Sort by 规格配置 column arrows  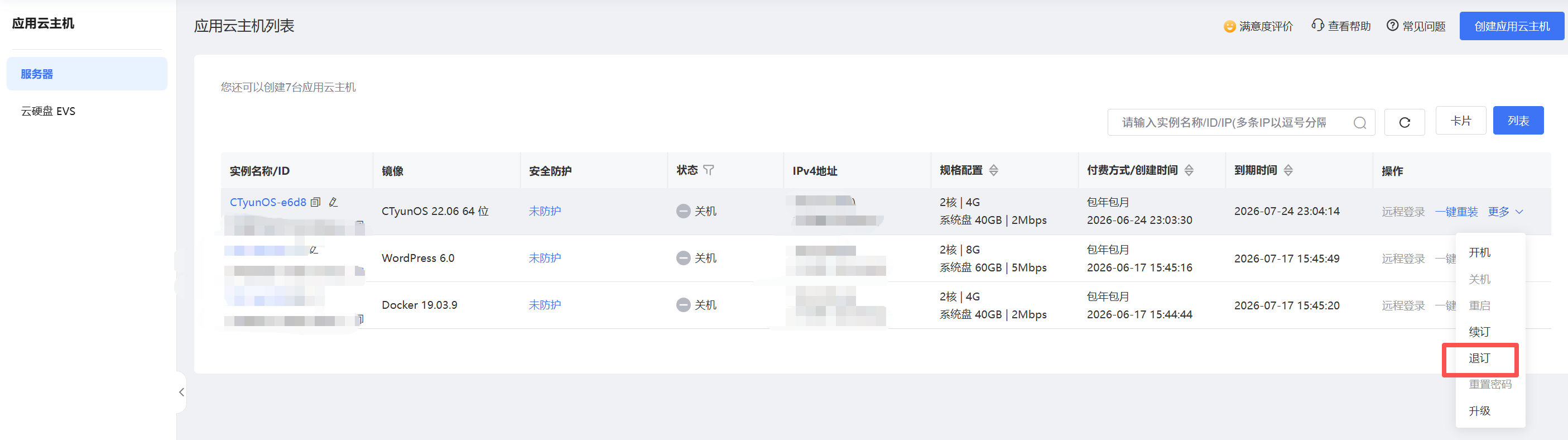(x=993, y=171)
